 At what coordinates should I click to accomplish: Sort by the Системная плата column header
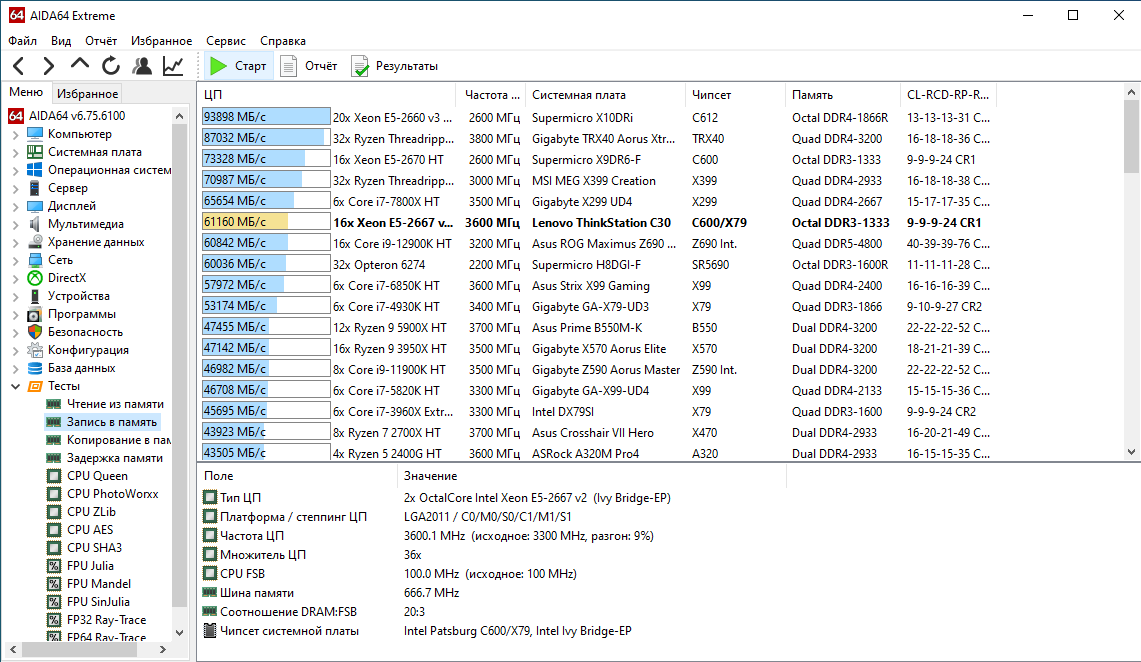pos(605,95)
